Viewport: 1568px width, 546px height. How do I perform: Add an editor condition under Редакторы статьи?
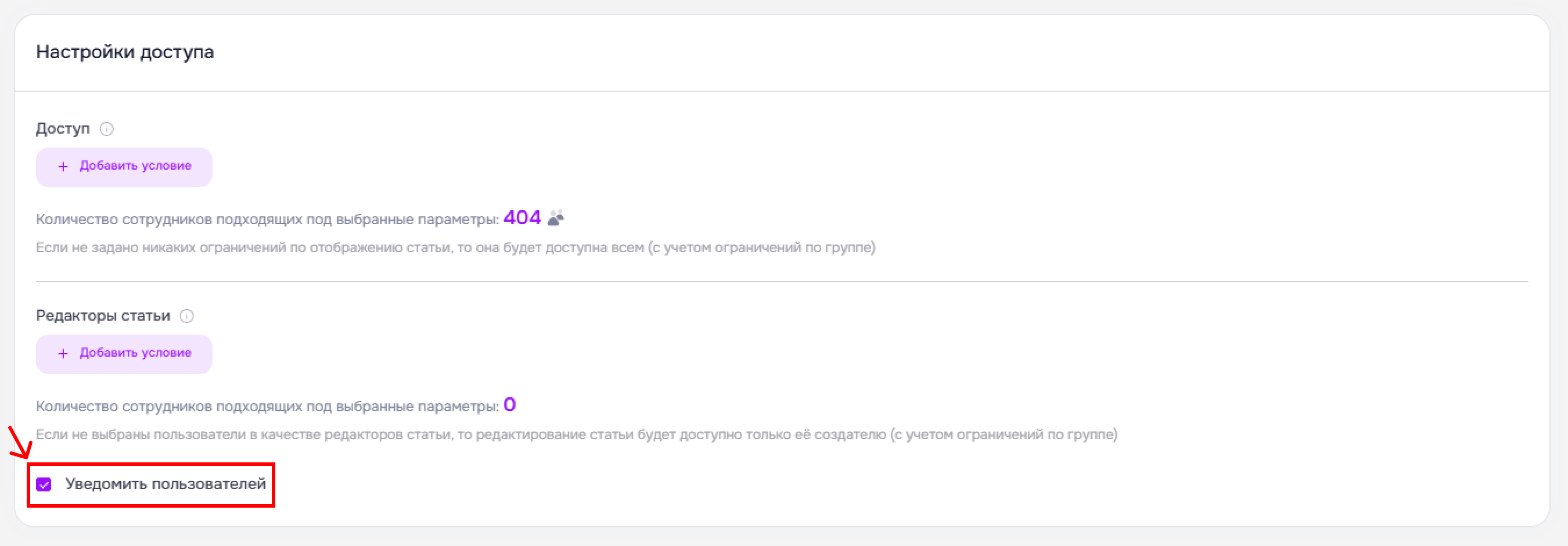(124, 354)
